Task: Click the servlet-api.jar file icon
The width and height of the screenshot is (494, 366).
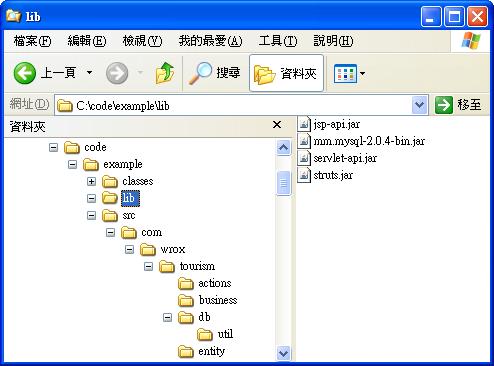Action: pos(304,158)
